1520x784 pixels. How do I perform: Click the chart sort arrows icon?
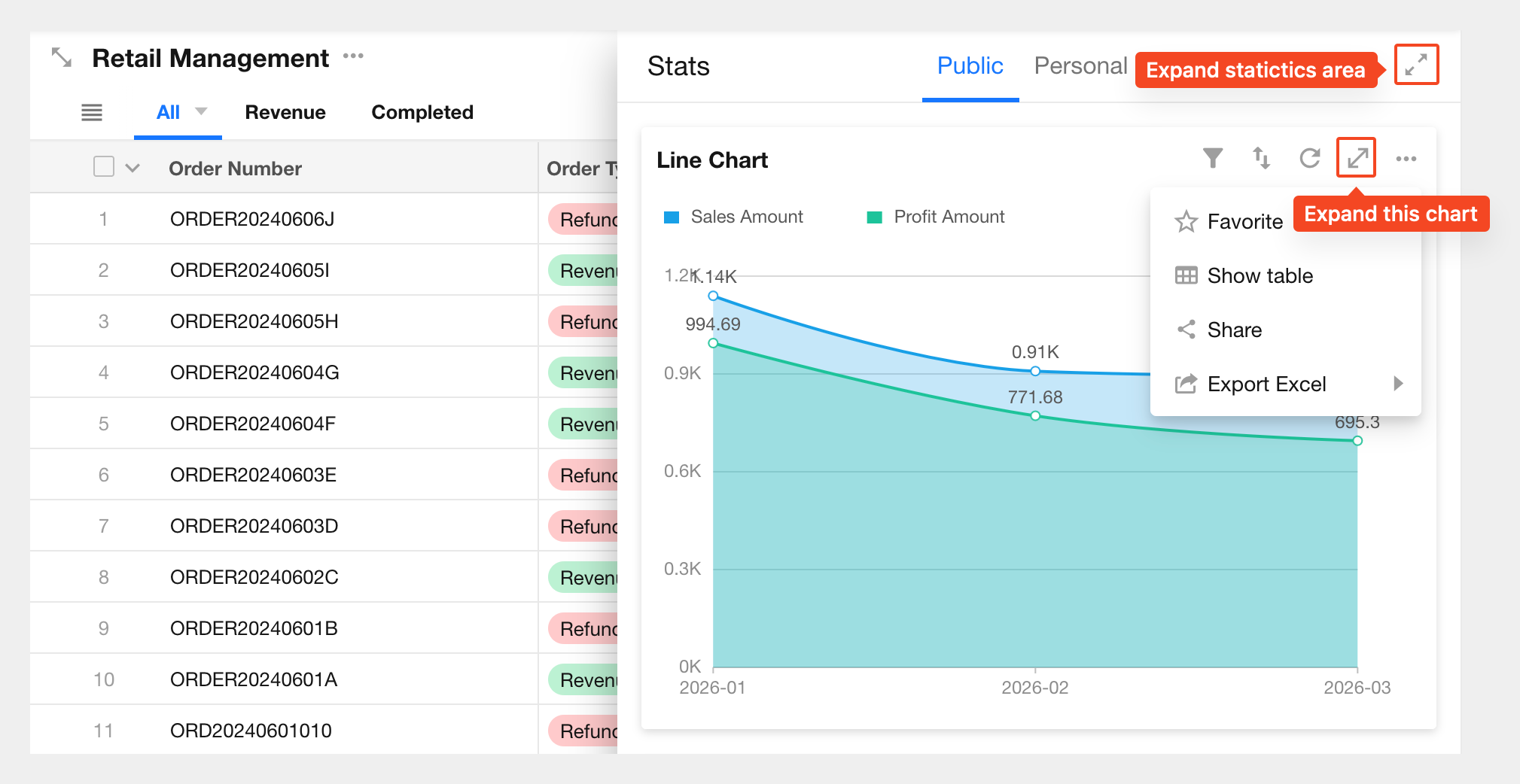coord(1261,158)
